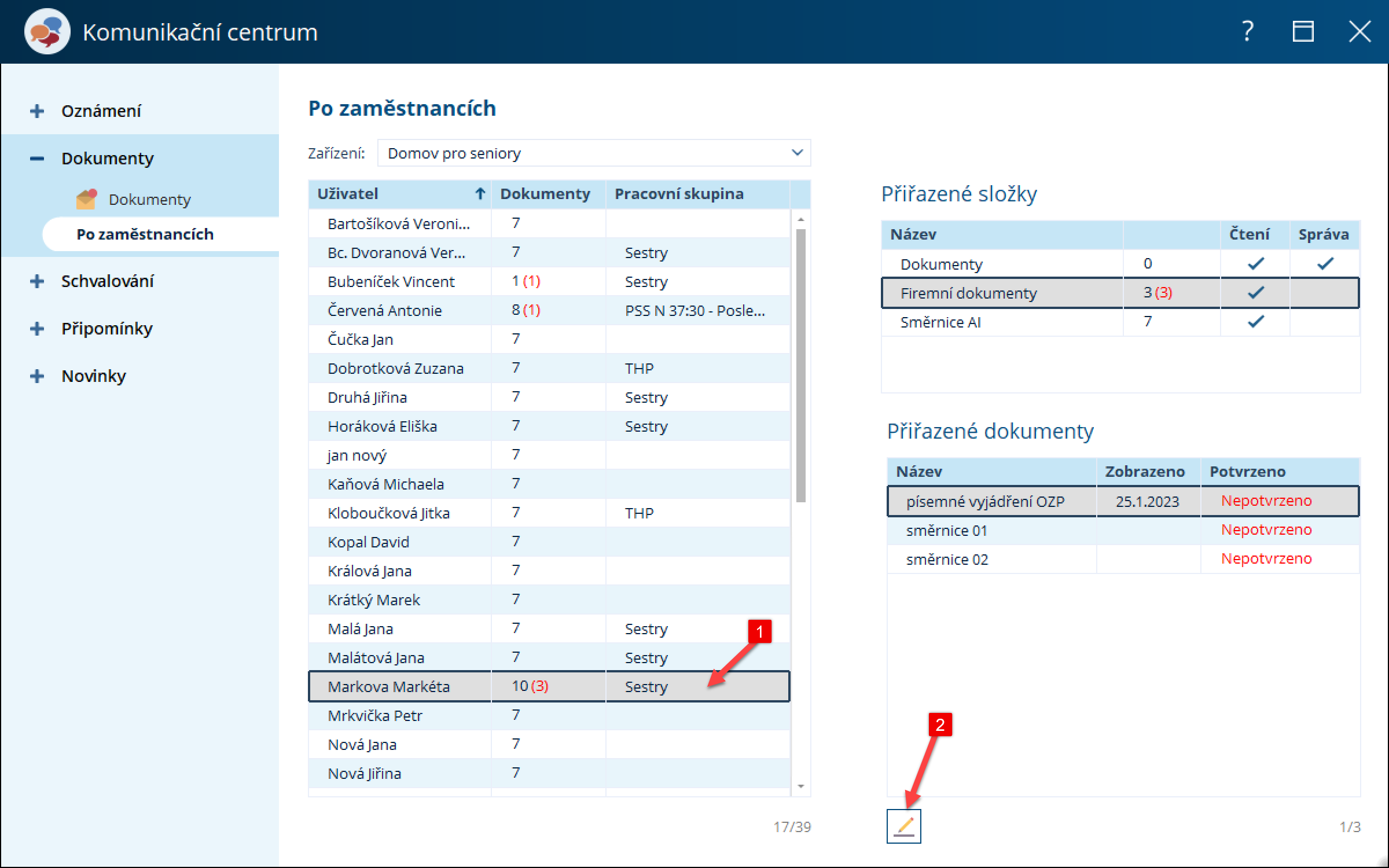Click the sort arrow in the Uživatel column header

click(480, 194)
